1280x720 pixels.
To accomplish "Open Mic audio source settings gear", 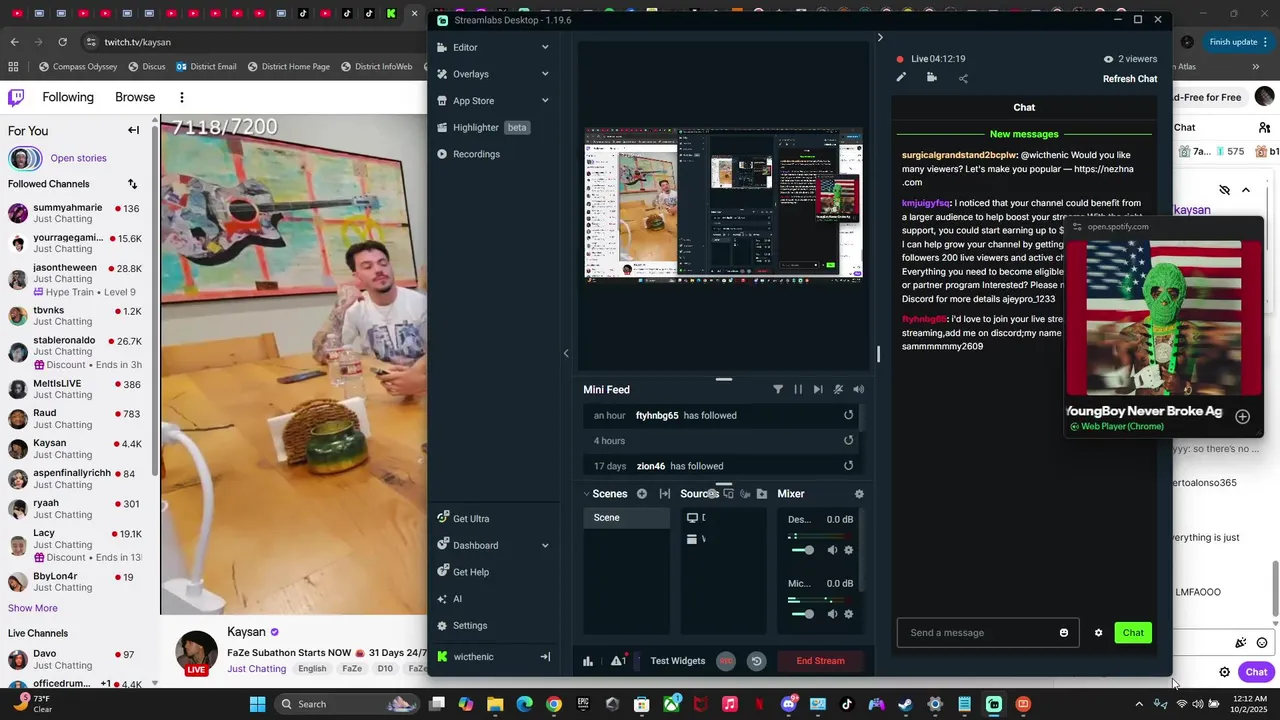I will (x=849, y=614).
